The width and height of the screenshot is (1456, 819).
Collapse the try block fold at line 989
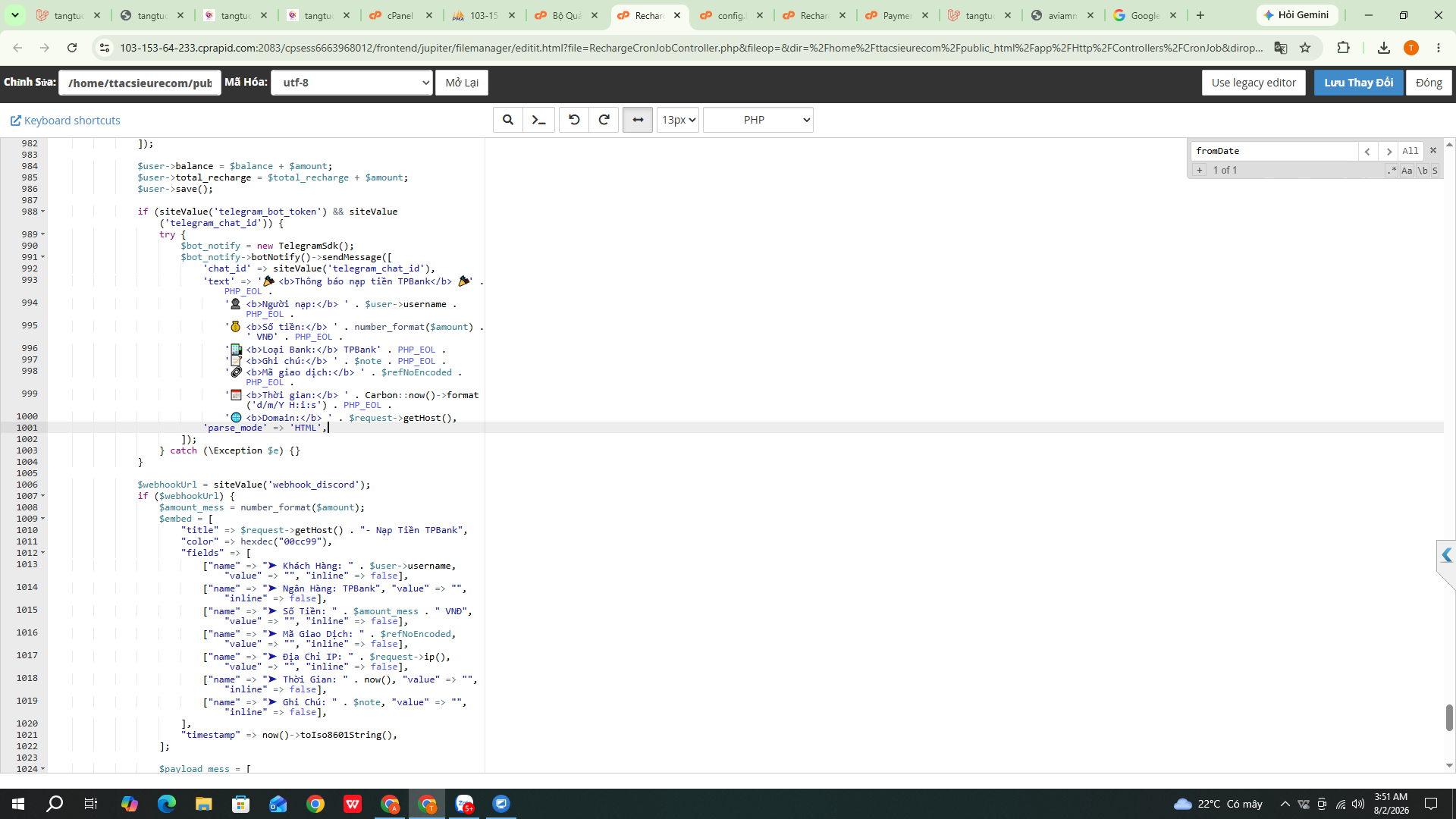pos(43,234)
